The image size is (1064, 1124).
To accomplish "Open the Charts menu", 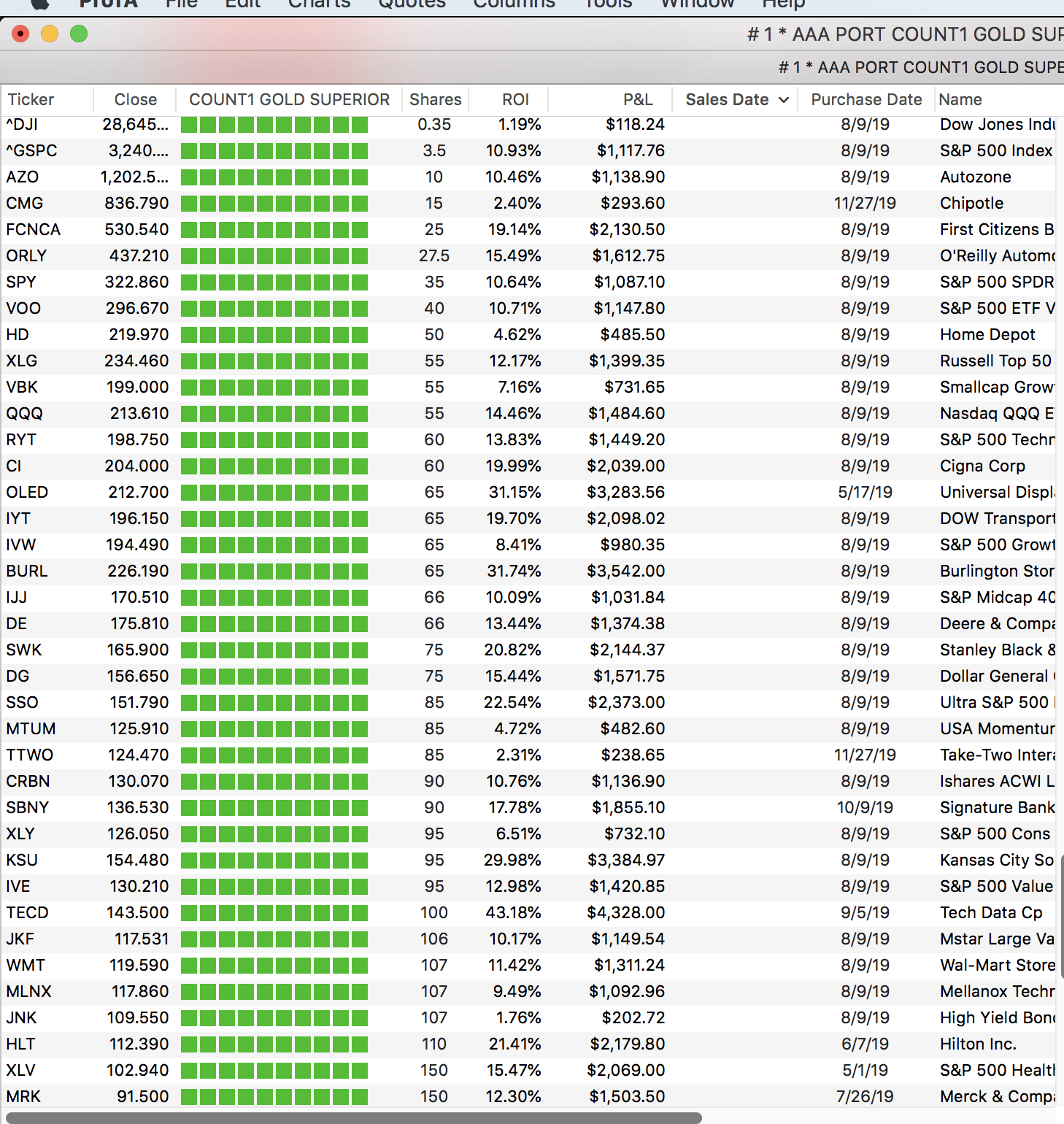I will 319,4.
